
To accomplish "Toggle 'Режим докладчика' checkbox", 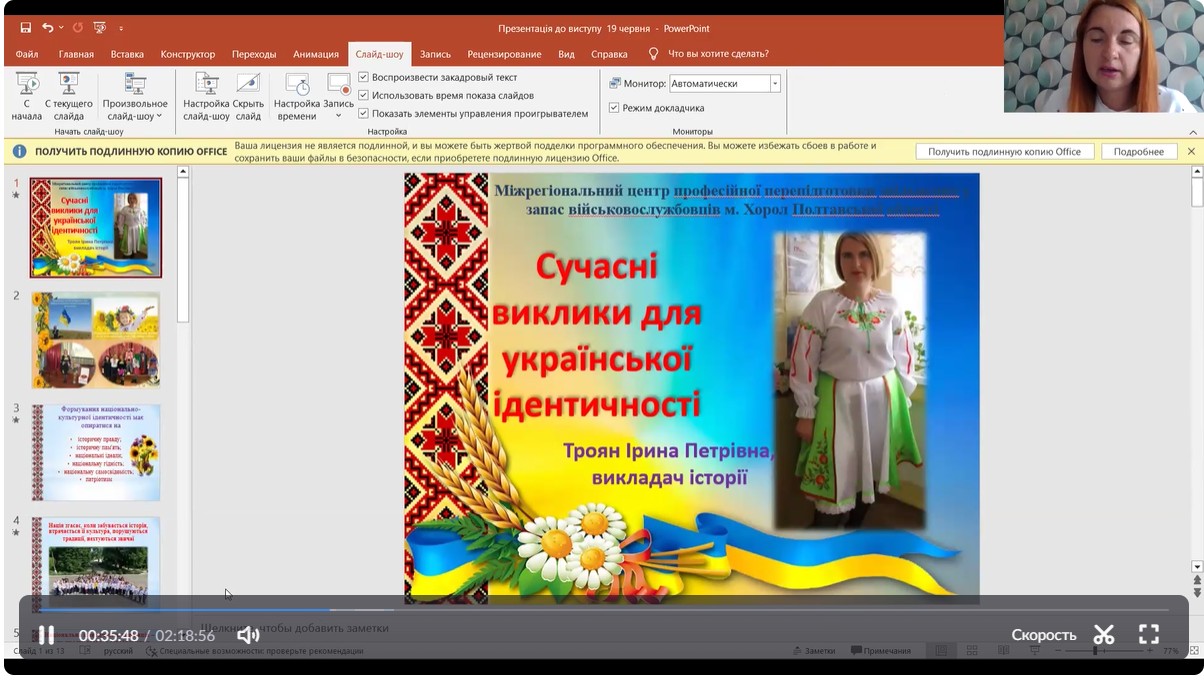I will coord(614,107).
